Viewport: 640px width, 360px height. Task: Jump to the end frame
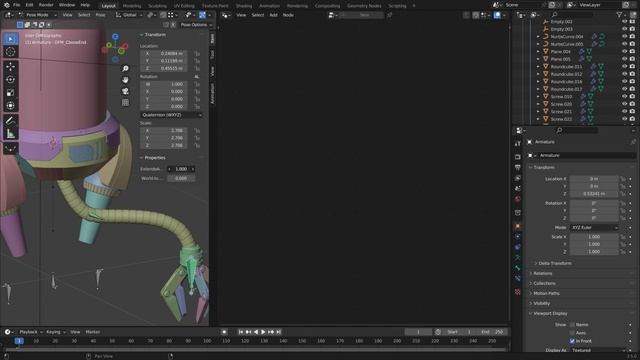278,332
